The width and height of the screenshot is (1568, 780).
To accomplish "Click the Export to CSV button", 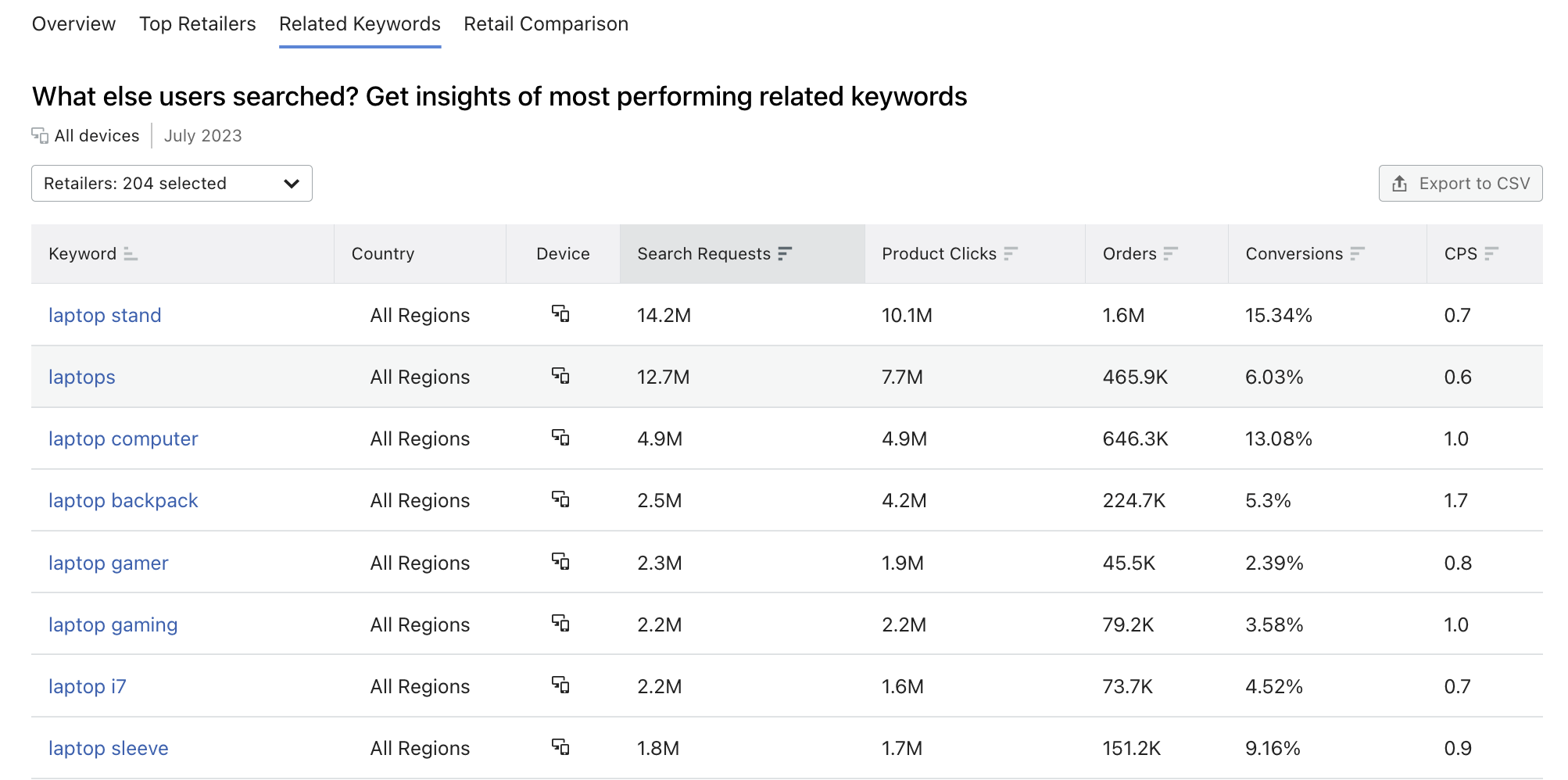I will [1460, 183].
